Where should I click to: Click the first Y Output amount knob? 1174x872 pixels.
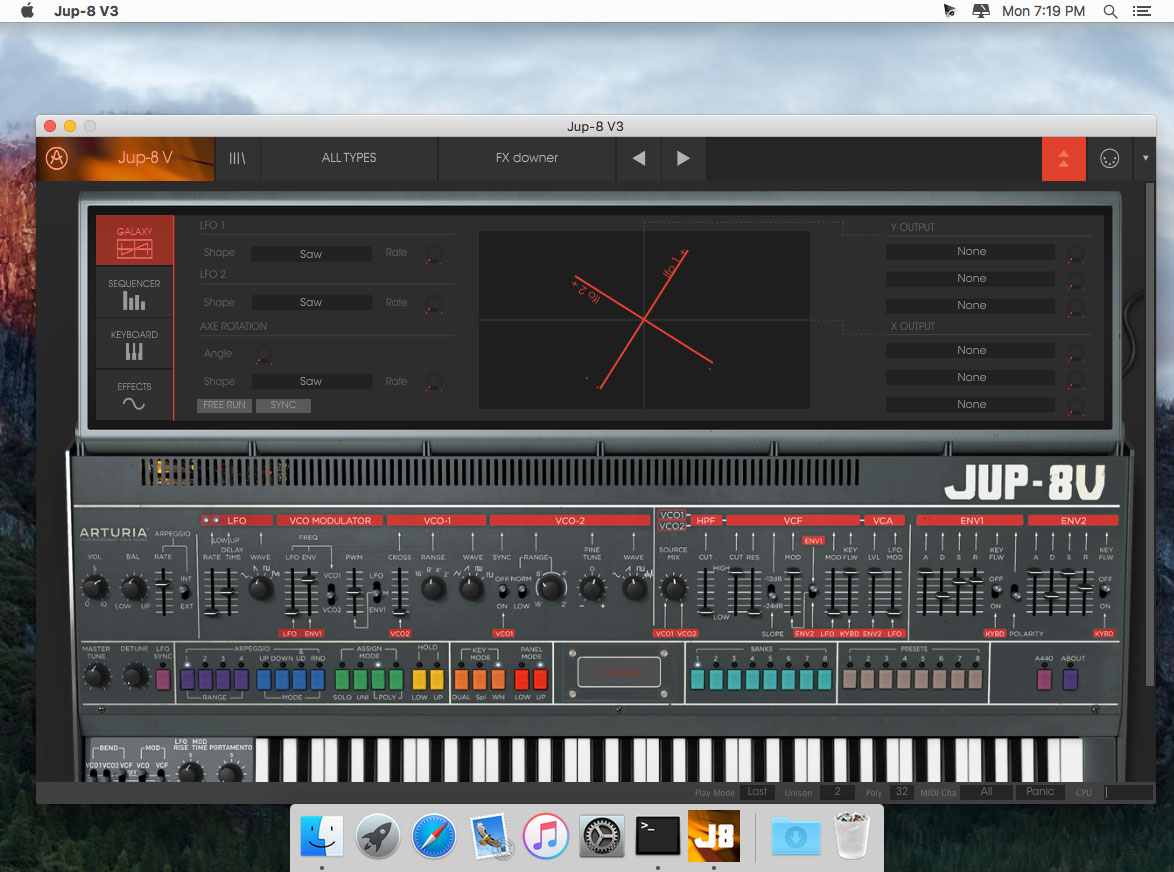pos(1075,253)
